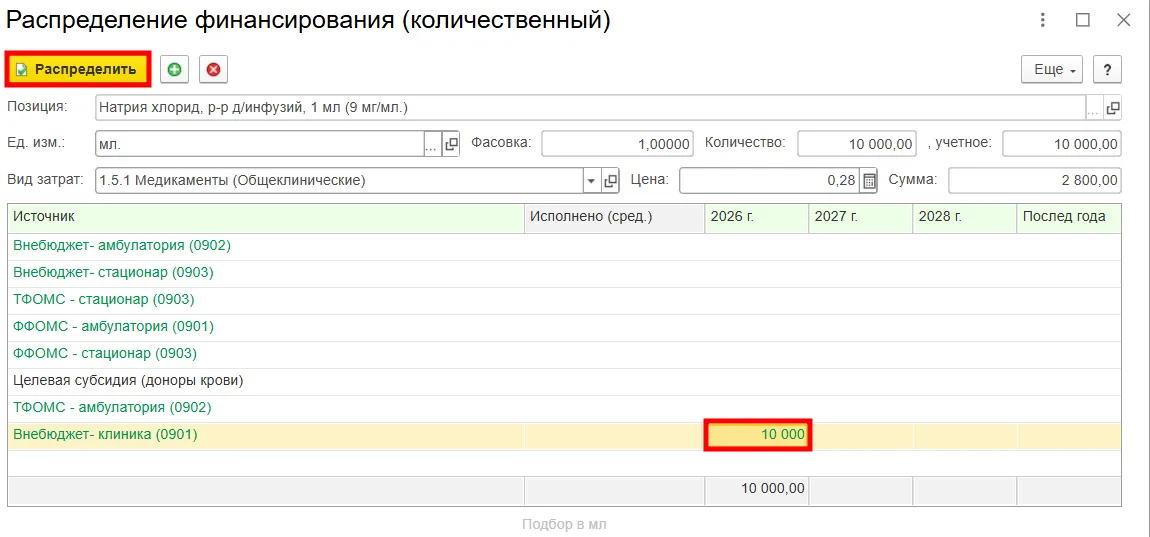The width and height of the screenshot is (1150, 537).
Task: Open the Позиция item card icon
Action: (x=1113, y=108)
